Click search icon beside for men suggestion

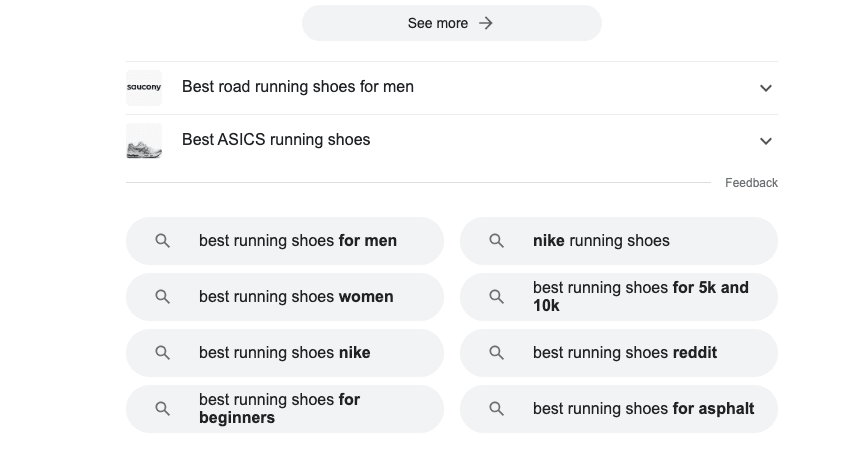coord(162,241)
